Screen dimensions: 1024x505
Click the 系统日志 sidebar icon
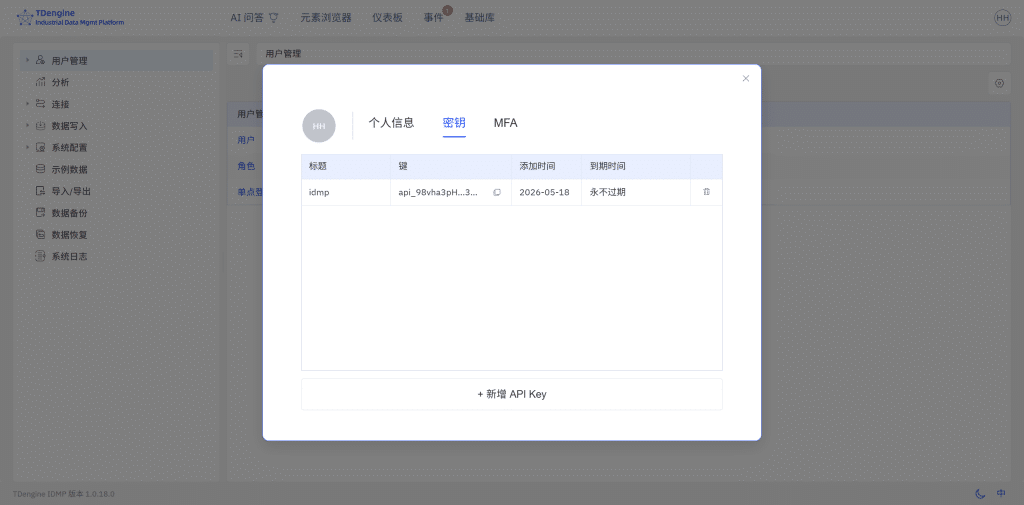pyautogui.click(x=40, y=257)
